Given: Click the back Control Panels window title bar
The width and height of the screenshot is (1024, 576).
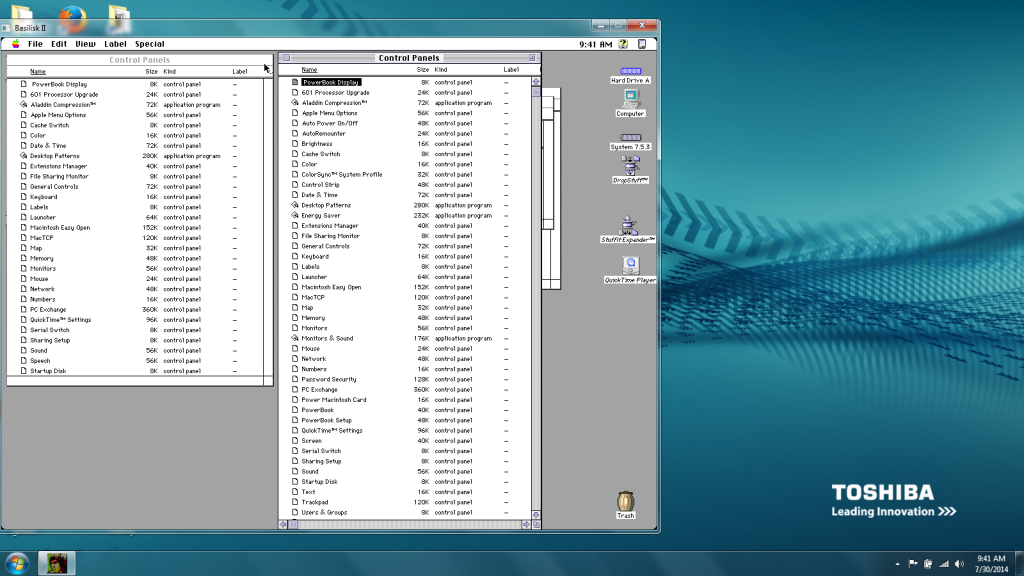Looking at the screenshot, I should point(139,59).
